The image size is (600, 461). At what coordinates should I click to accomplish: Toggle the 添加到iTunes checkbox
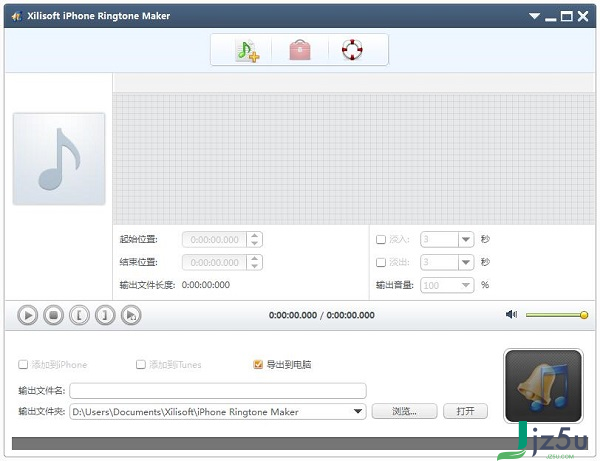141,365
